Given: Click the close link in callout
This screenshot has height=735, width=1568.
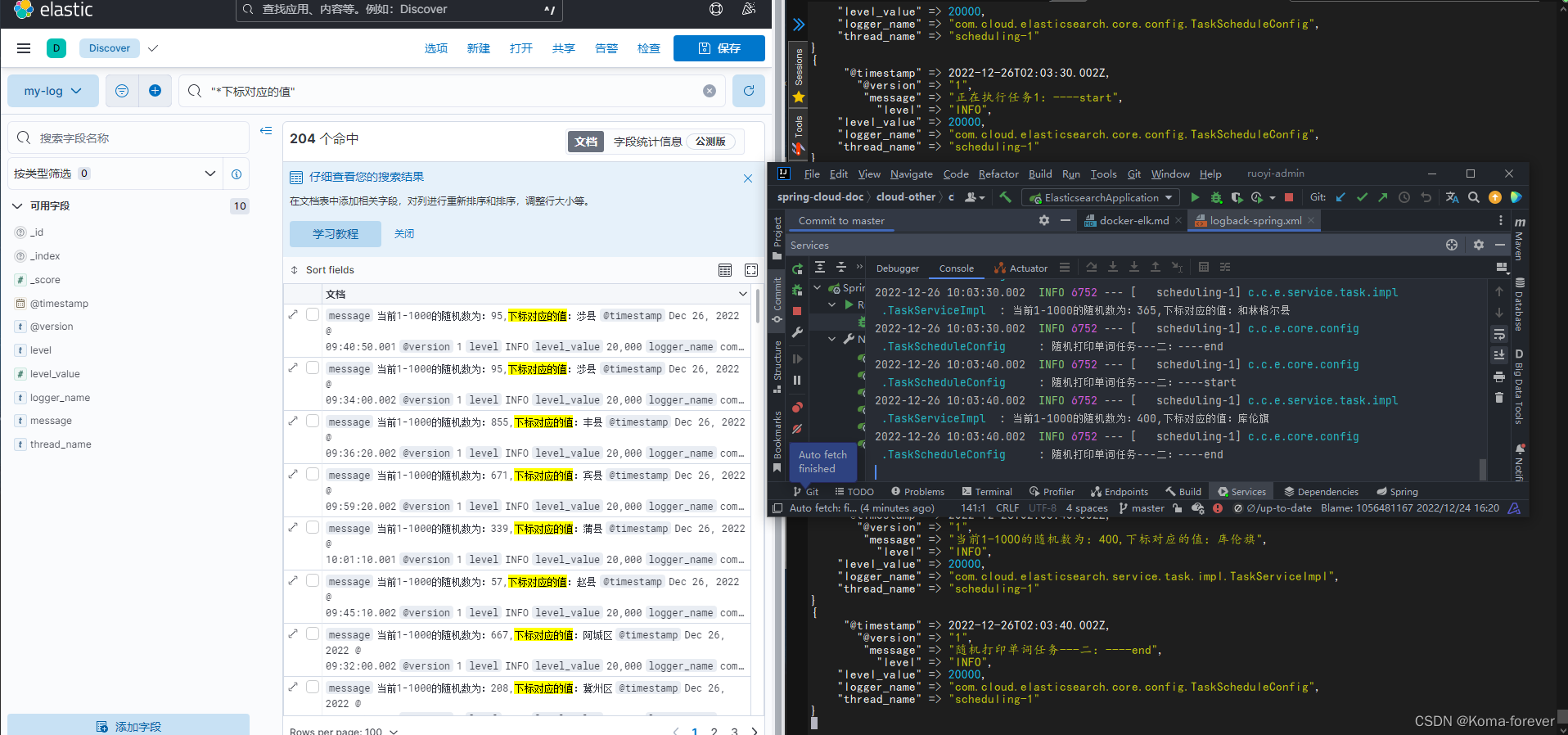Looking at the screenshot, I should click(404, 234).
